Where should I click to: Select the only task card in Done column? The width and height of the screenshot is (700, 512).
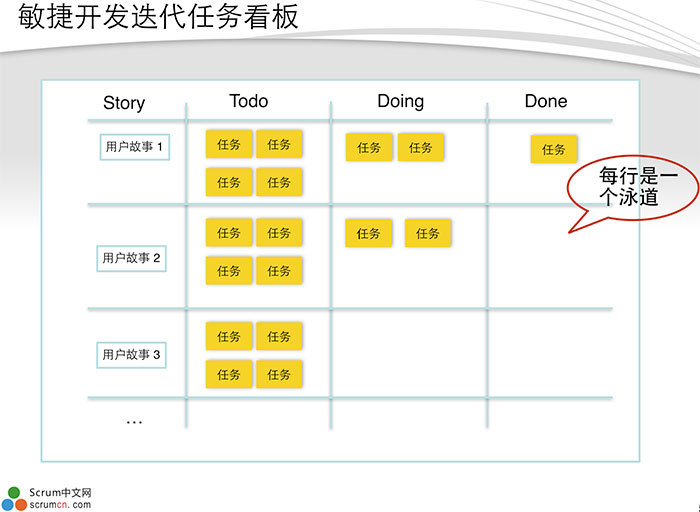click(554, 149)
